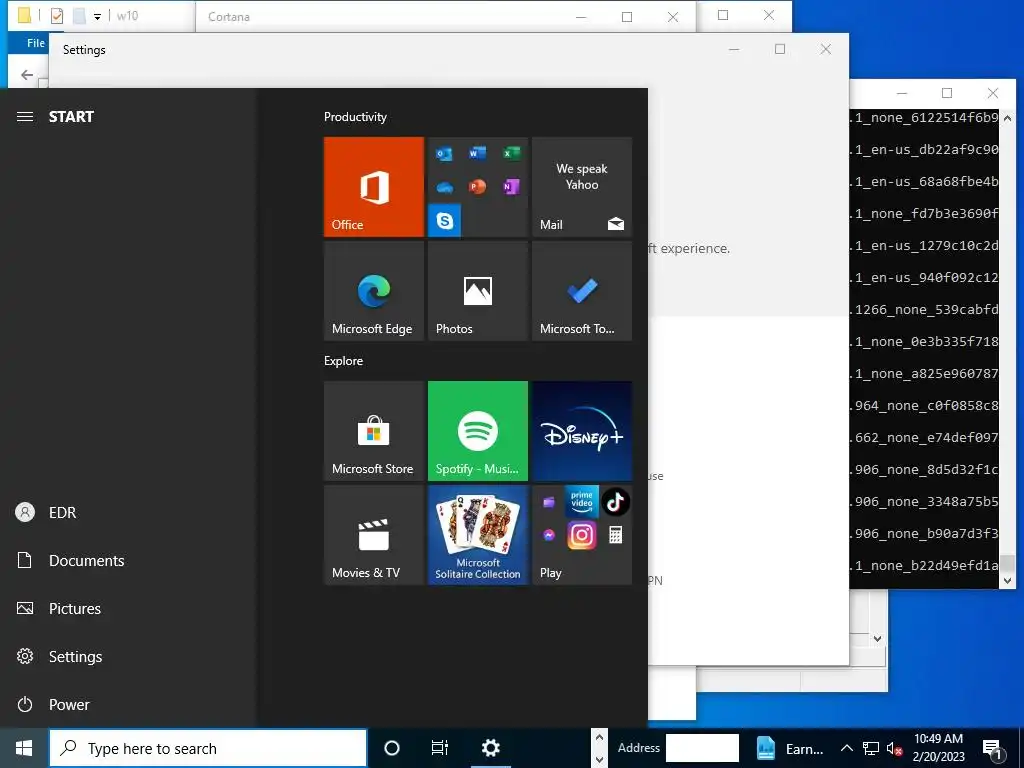Open Microsoft Solitaire Collection tile
The image size is (1024, 768).
(477, 535)
